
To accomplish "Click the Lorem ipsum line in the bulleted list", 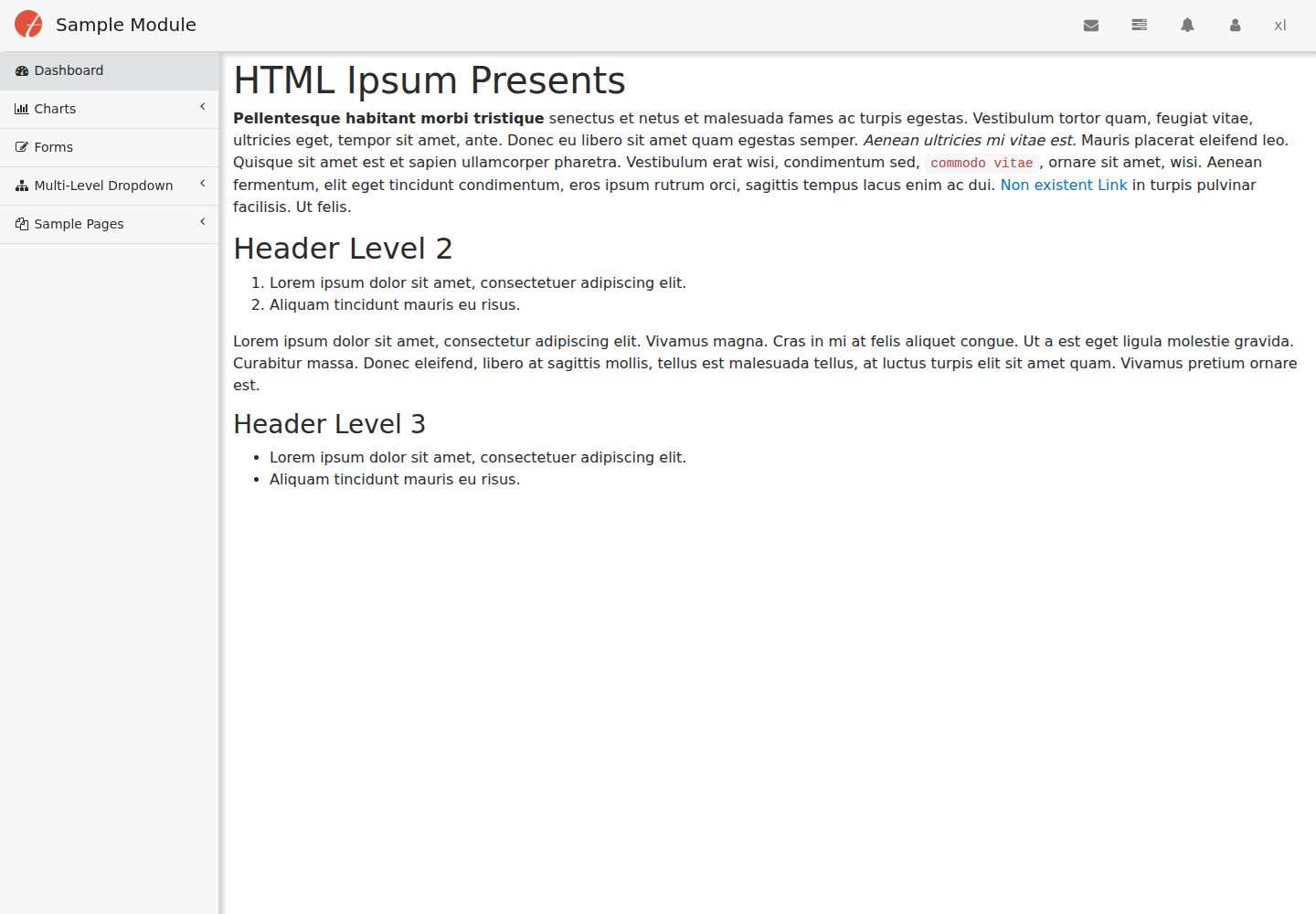I will (x=478, y=458).
